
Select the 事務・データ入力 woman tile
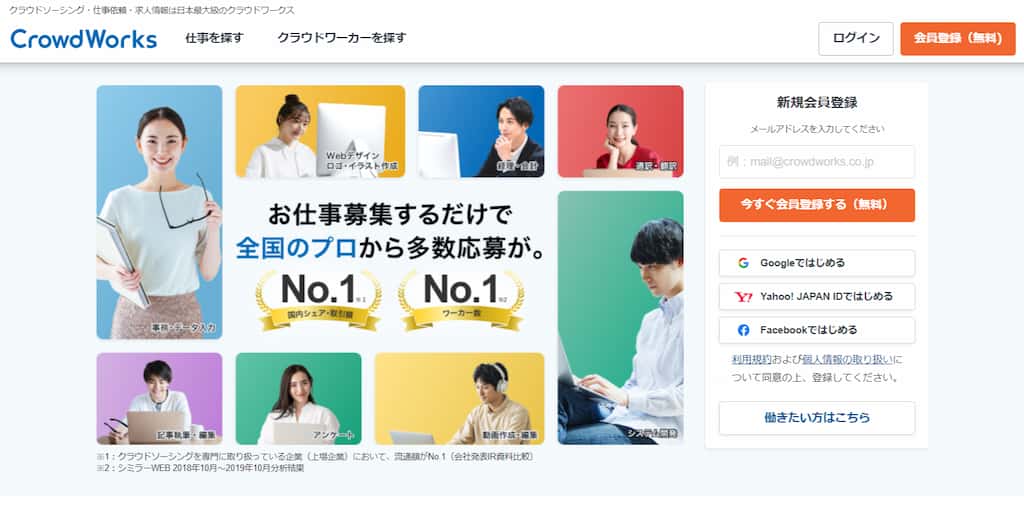click(x=159, y=212)
